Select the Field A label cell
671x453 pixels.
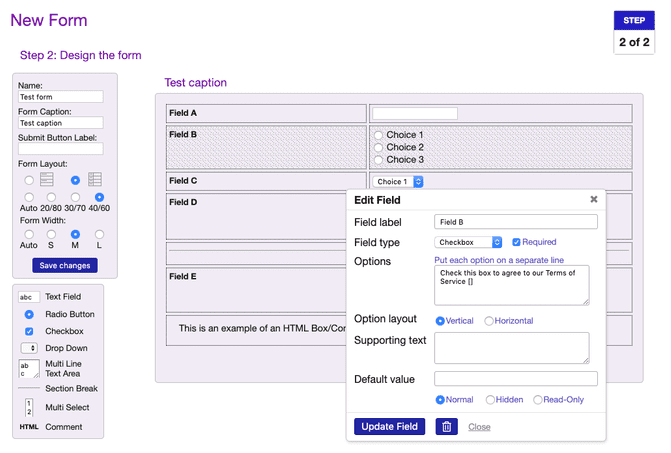pos(266,113)
